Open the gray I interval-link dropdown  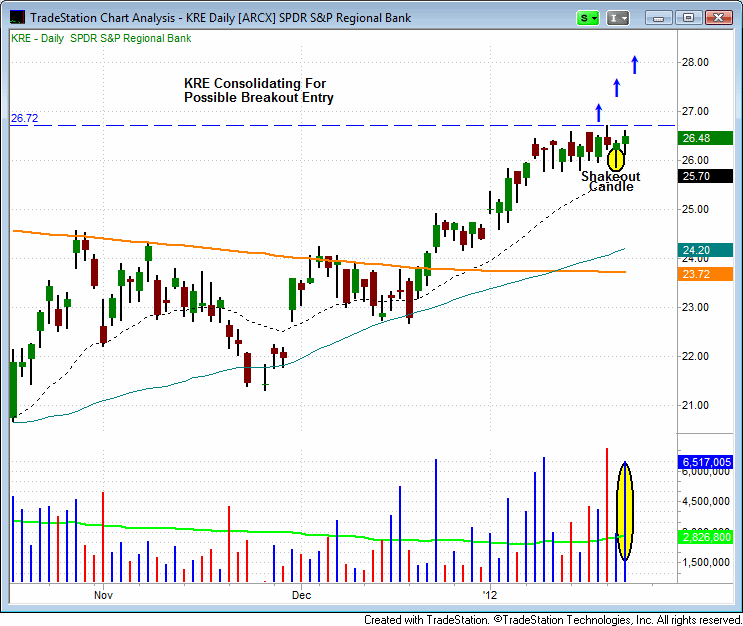(x=618, y=18)
